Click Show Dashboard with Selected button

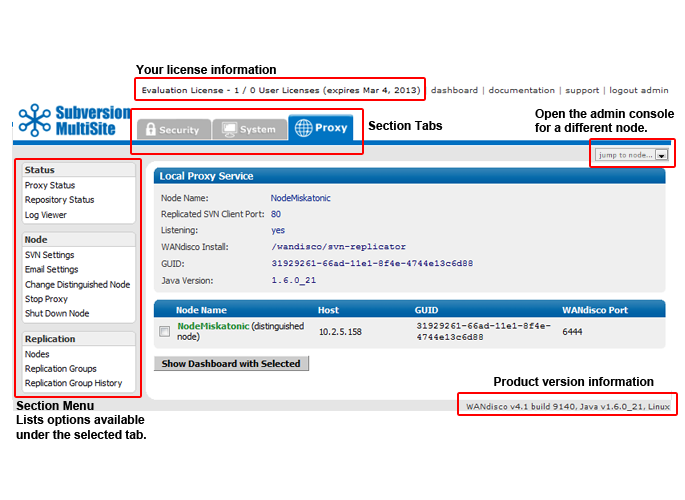click(x=231, y=363)
